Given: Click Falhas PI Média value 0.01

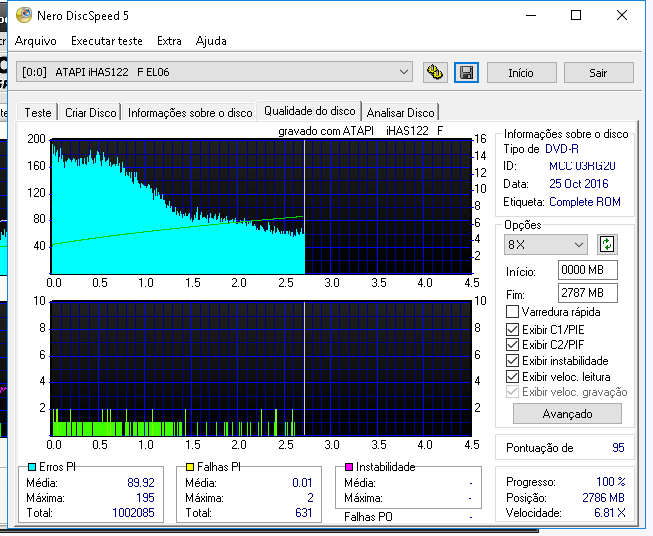Looking at the screenshot, I should click(x=302, y=482).
